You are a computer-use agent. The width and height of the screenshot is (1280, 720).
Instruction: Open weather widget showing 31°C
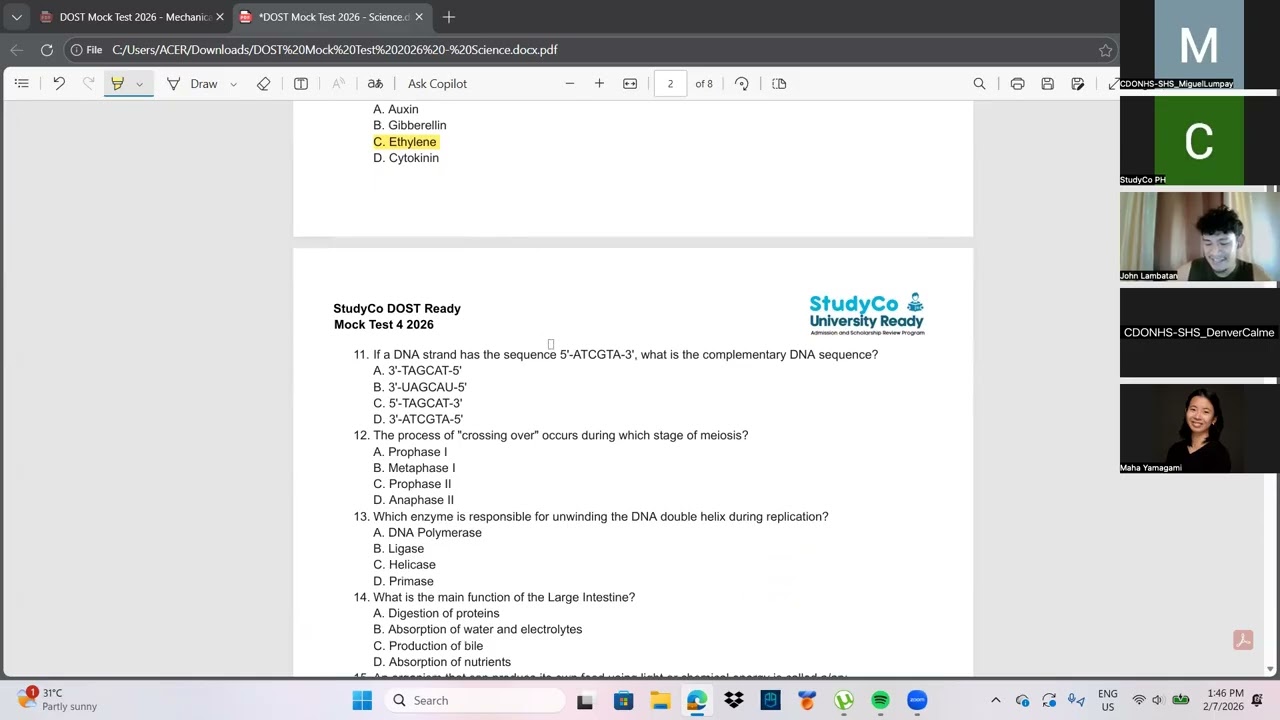pyautogui.click(x=58, y=700)
